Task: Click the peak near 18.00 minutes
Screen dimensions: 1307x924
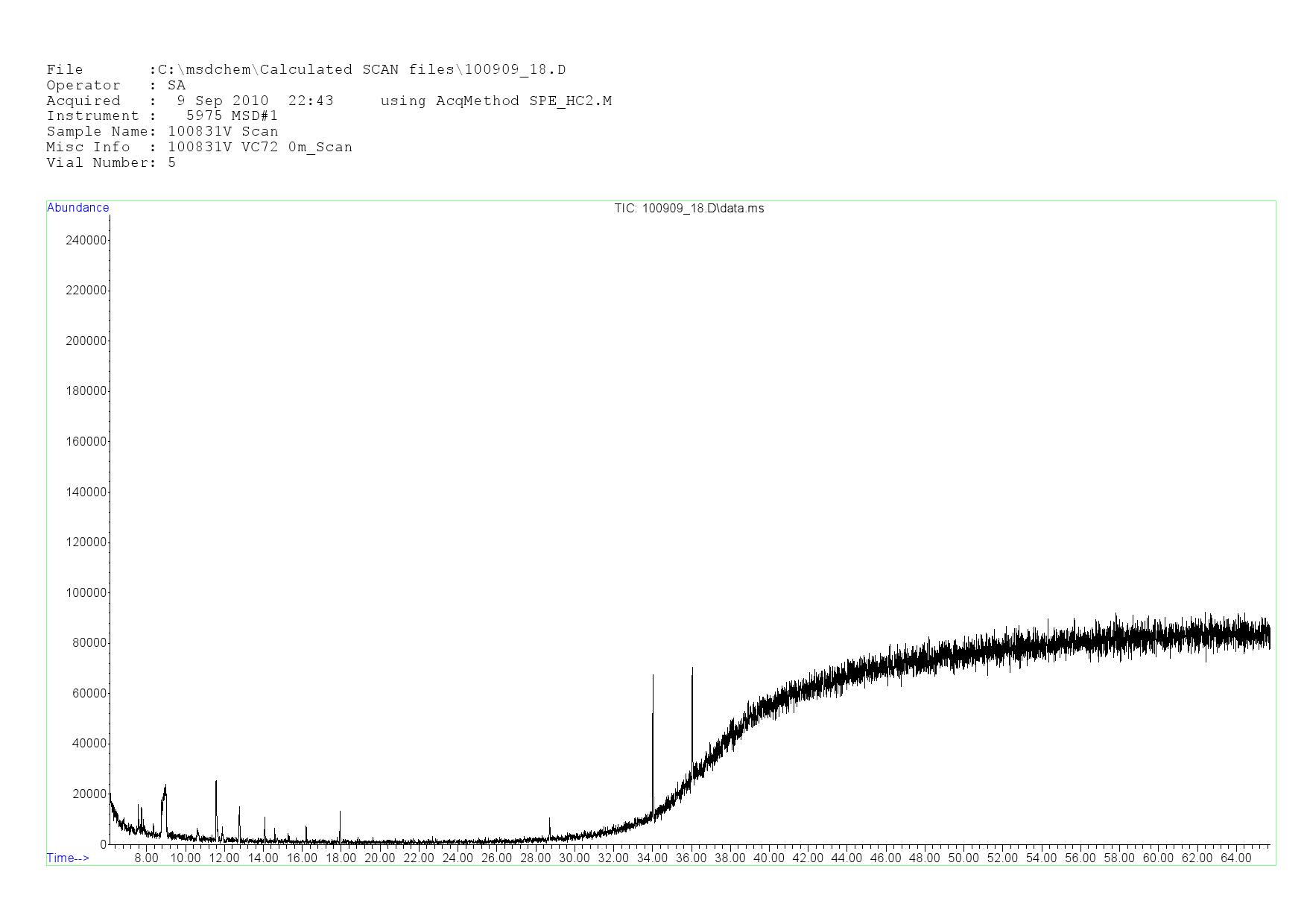Action: pyautogui.click(x=340, y=823)
